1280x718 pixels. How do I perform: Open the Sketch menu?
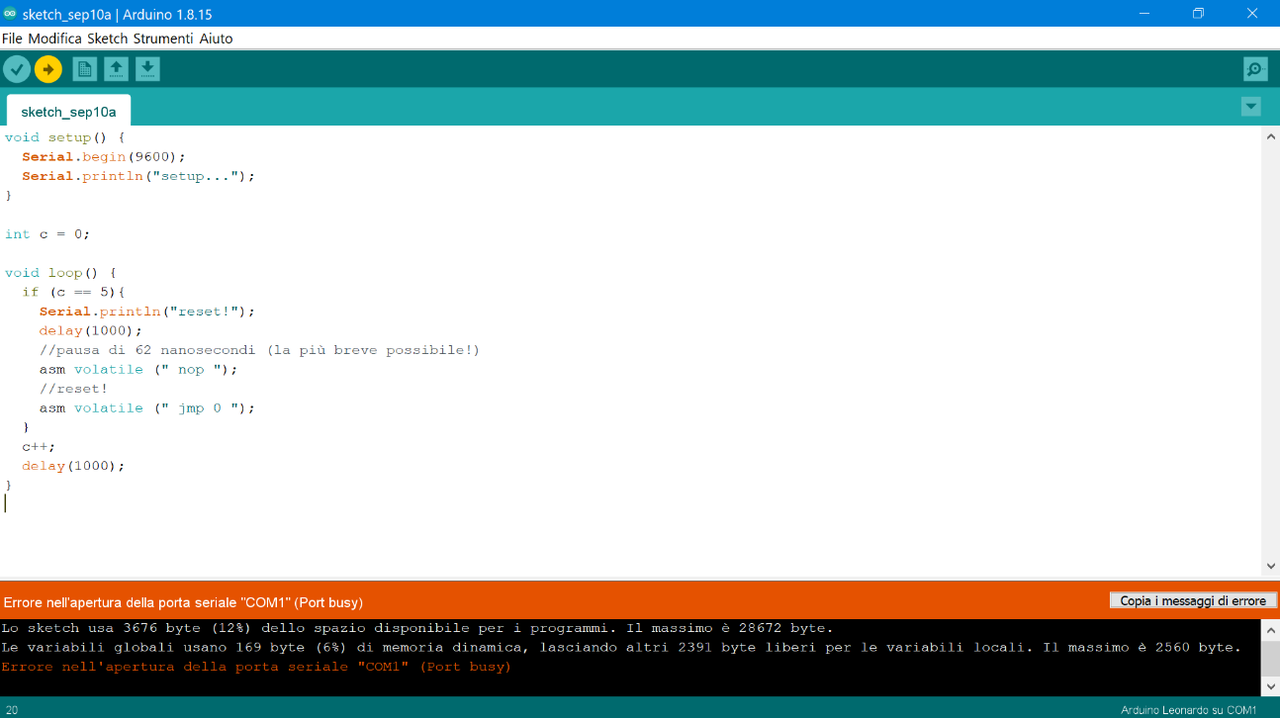107,39
